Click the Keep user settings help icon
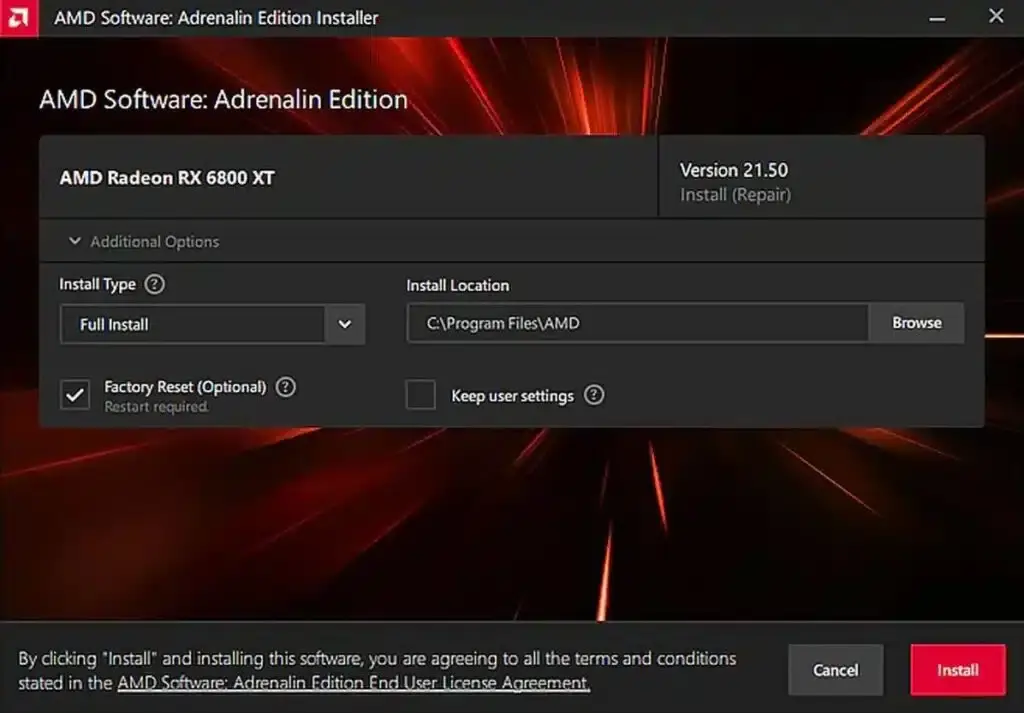This screenshot has height=713, width=1024. click(x=593, y=395)
